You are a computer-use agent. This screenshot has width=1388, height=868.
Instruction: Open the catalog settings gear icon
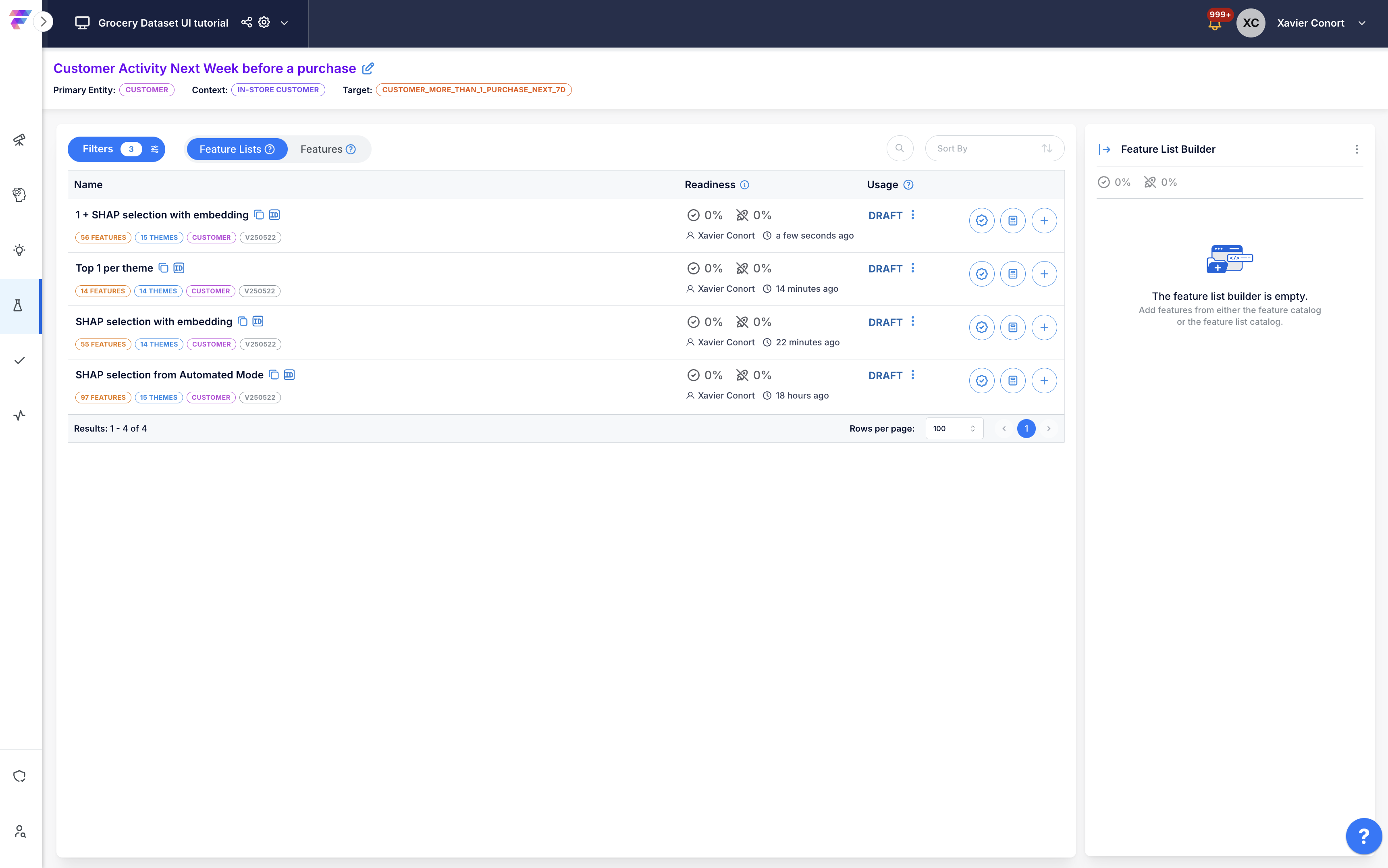[x=264, y=23]
